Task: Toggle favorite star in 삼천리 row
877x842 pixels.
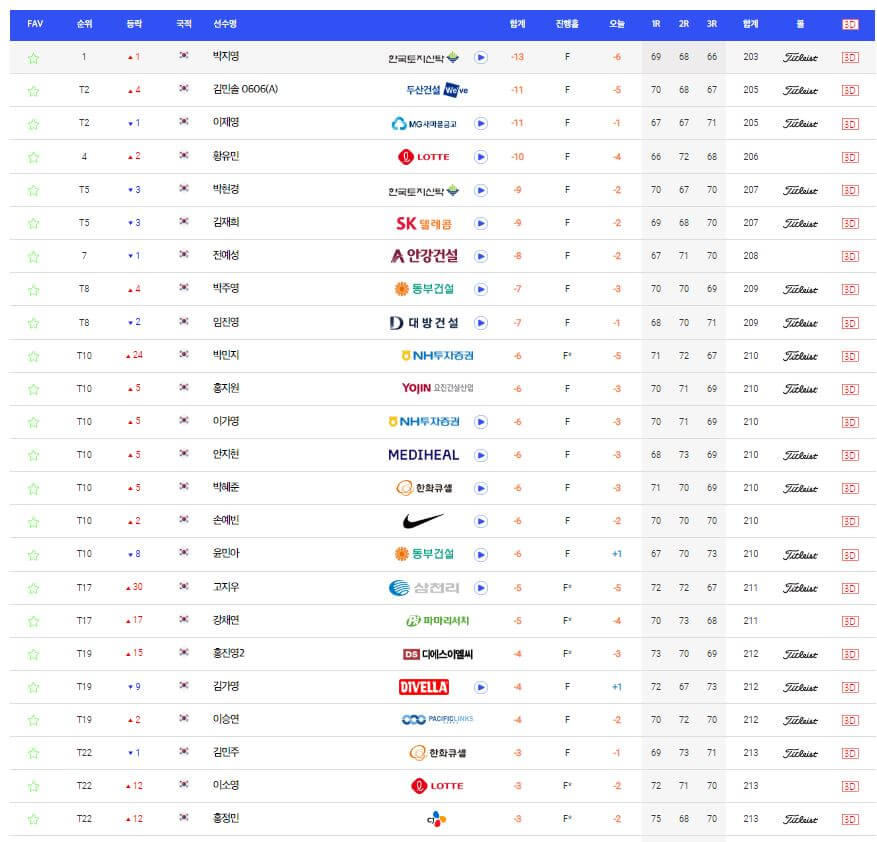Action: (34, 589)
